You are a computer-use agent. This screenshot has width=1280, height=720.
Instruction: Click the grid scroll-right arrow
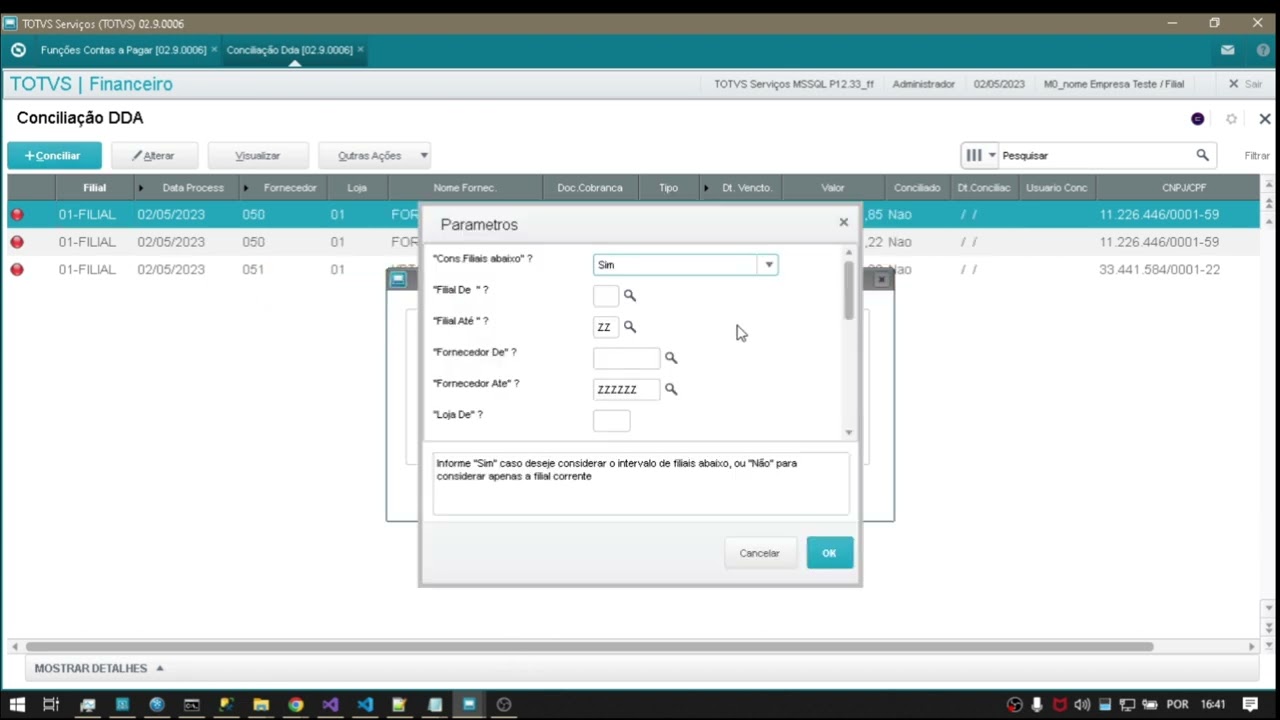point(1251,647)
